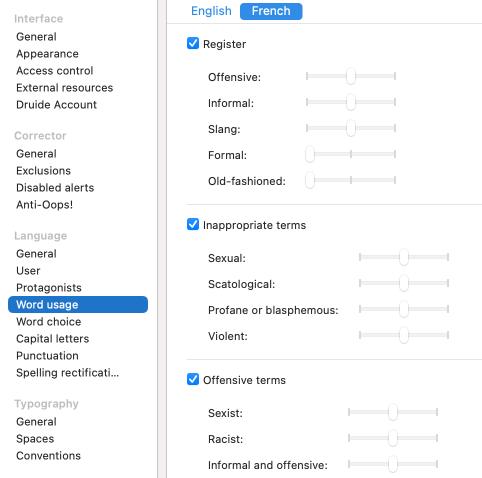
Task: Select Conventions under Typography
Action: [48, 456]
